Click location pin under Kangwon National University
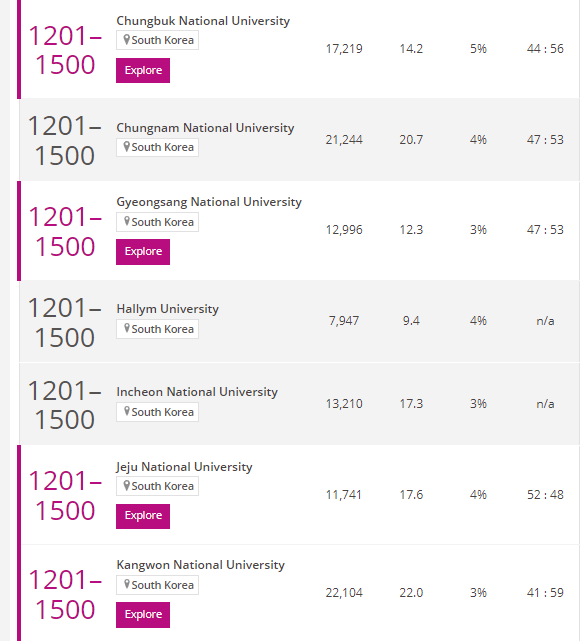The width and height of the screenshot is (586, 641). (x=127, y=585)
